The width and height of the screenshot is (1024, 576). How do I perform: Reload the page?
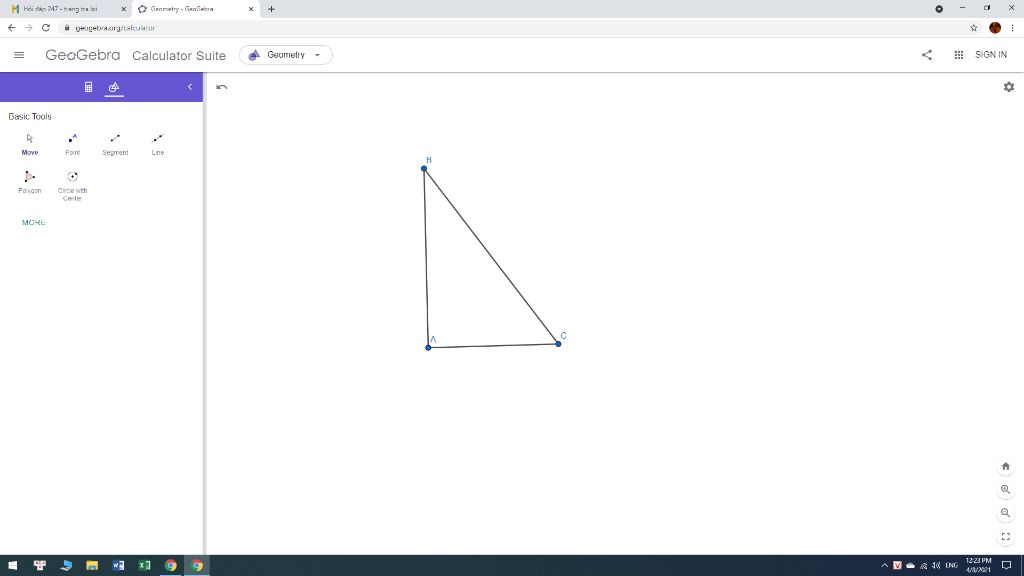click(46, 28)
